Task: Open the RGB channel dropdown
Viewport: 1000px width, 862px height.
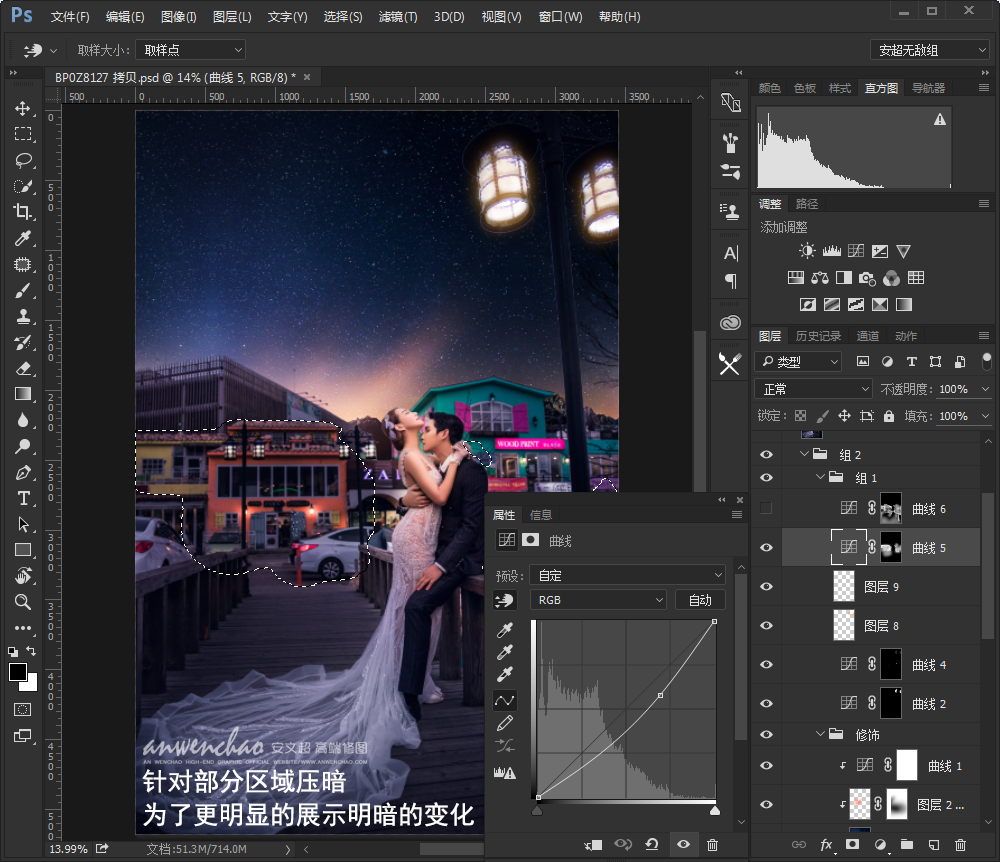Action: tap(598, 600)
